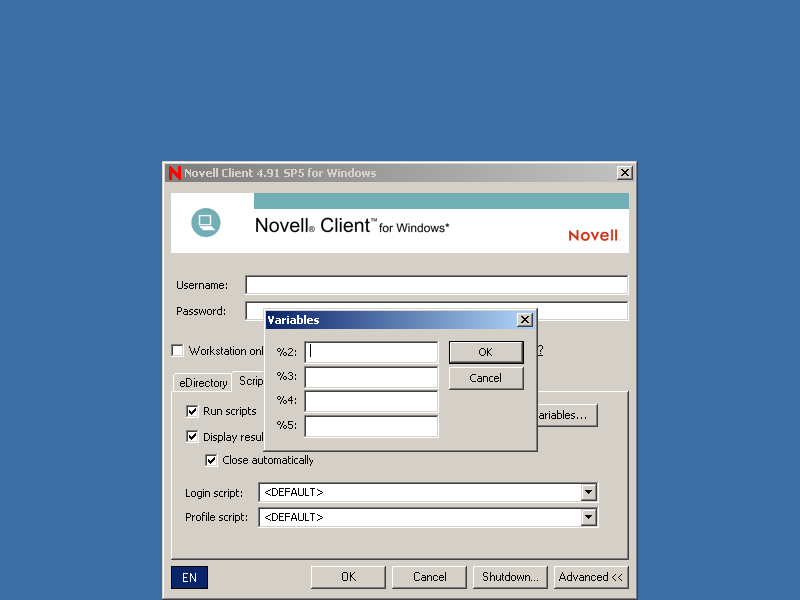Click Cancel on the login window
The height and width of the screenshot is (600, 800).
click(x=429, y=577)
